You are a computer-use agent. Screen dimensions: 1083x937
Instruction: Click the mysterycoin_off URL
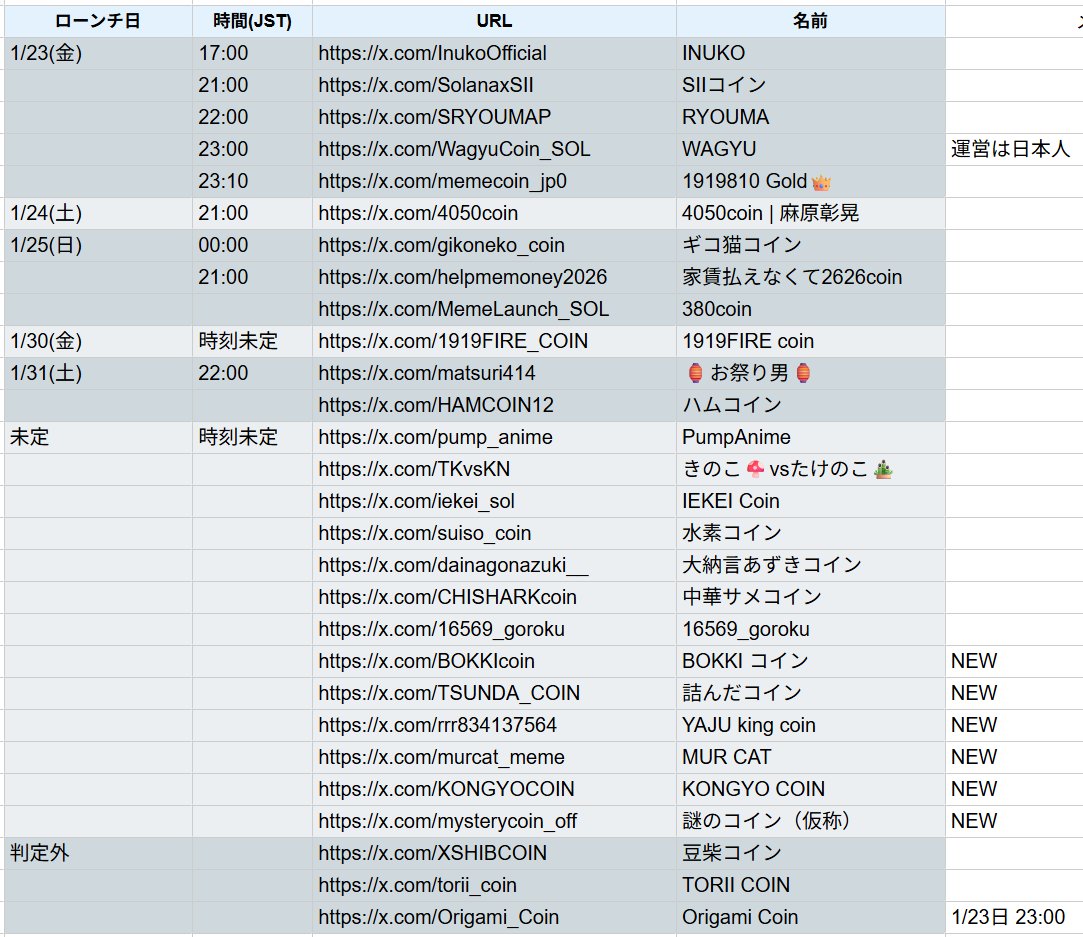pos(448,821)
